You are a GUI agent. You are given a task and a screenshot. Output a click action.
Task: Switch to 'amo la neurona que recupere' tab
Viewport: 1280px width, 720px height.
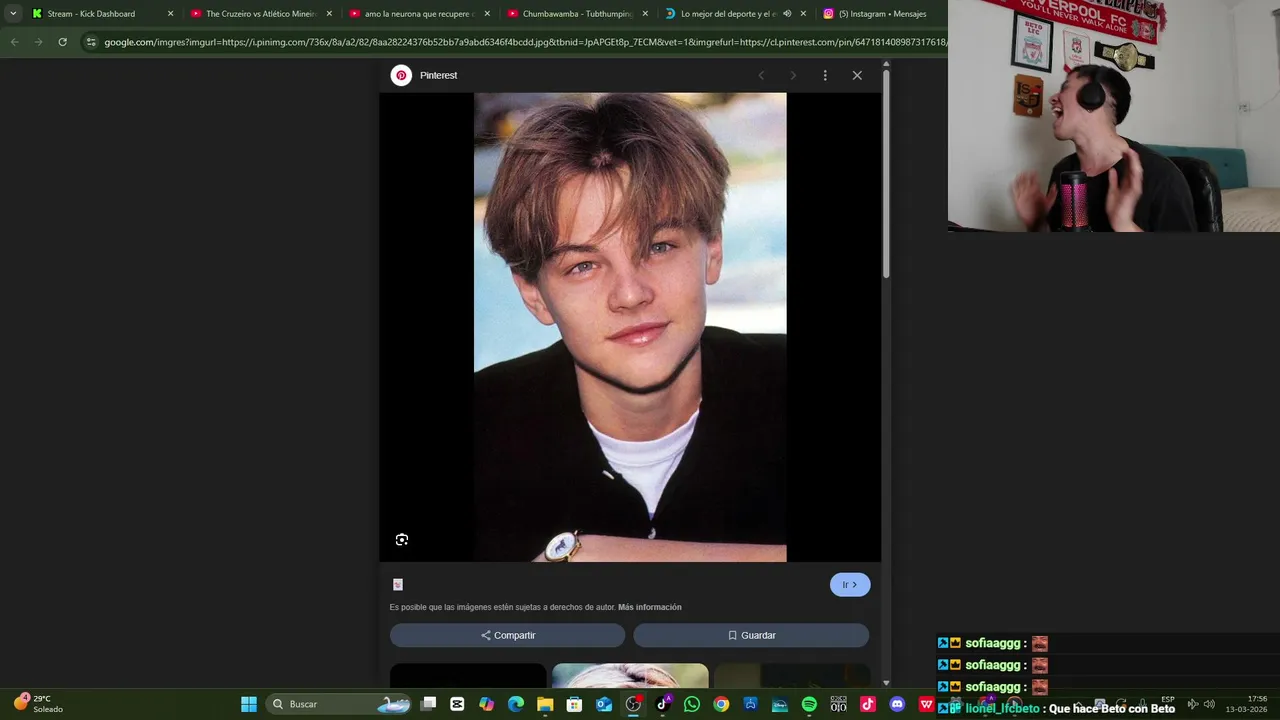pos(419,14)
